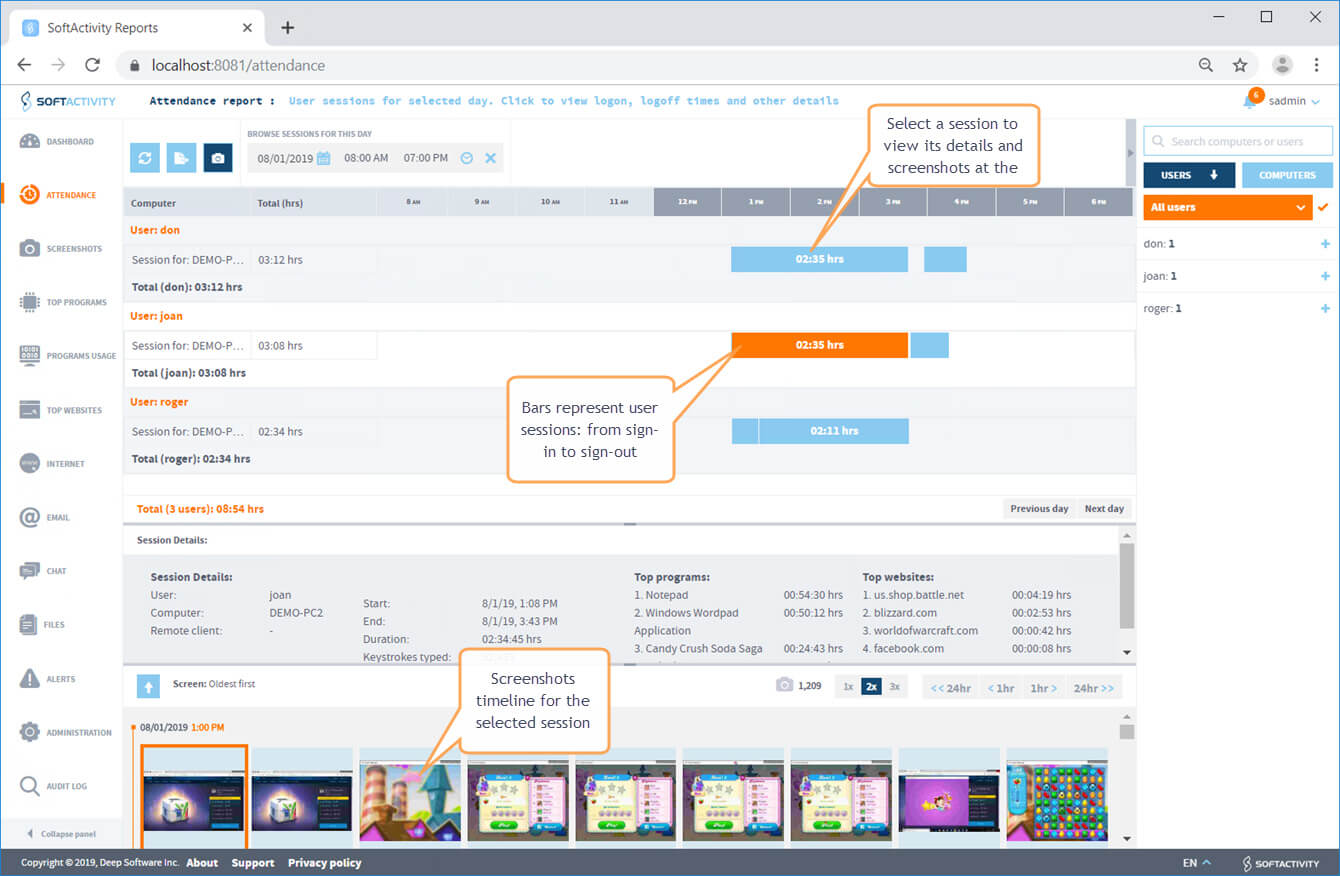Screen dimensions: 1340x876
Task: Click the sort order arrow icon
Action: tap(147, 686)
